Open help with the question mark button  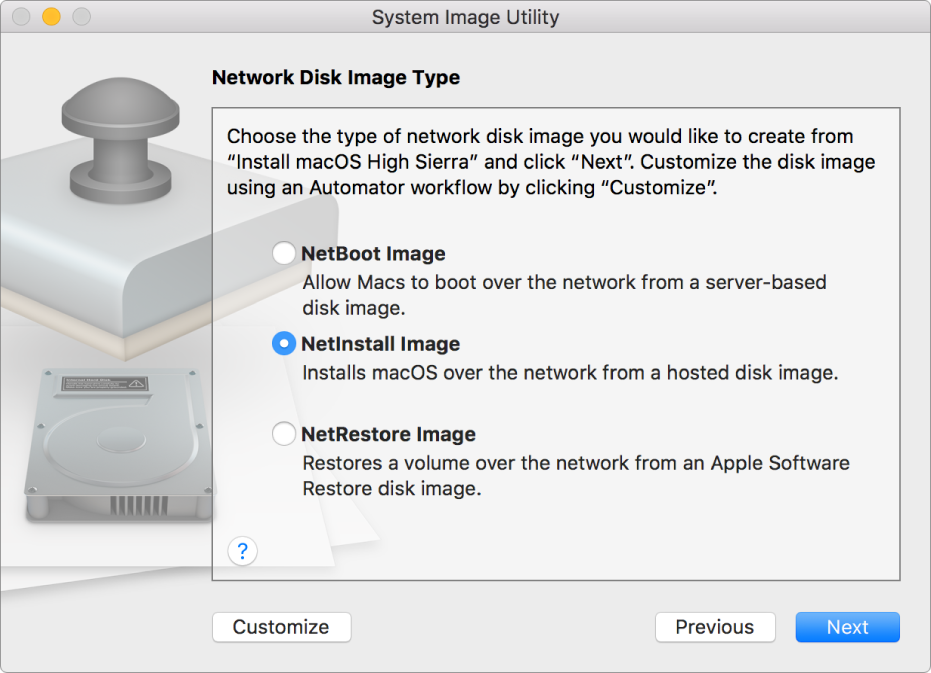[243, 550]
